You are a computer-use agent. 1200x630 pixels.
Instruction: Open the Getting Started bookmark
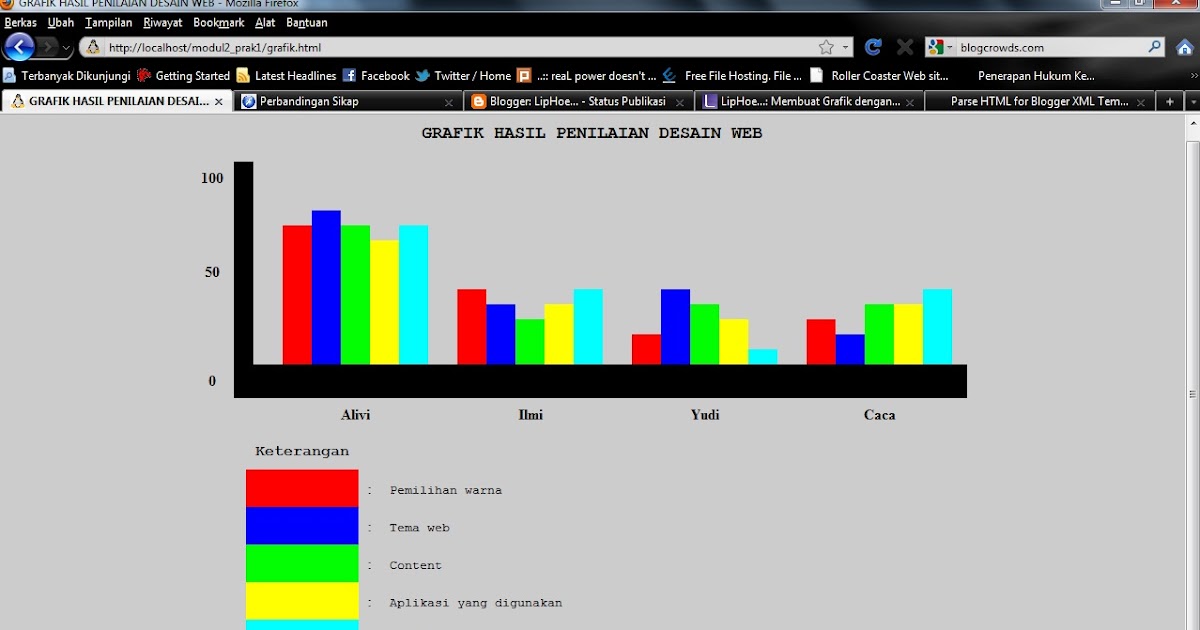pos(184,75)
